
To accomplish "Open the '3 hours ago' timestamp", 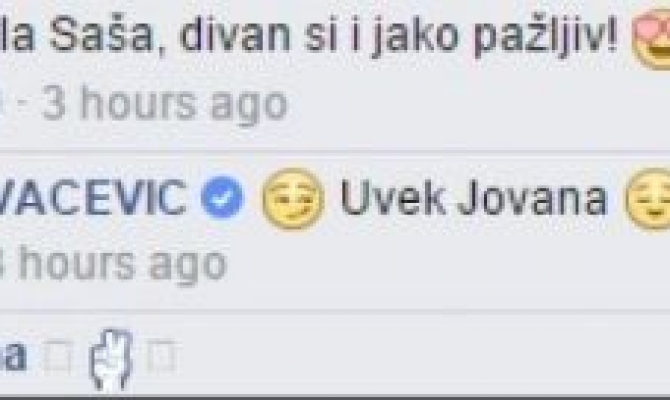I will 165,105.
